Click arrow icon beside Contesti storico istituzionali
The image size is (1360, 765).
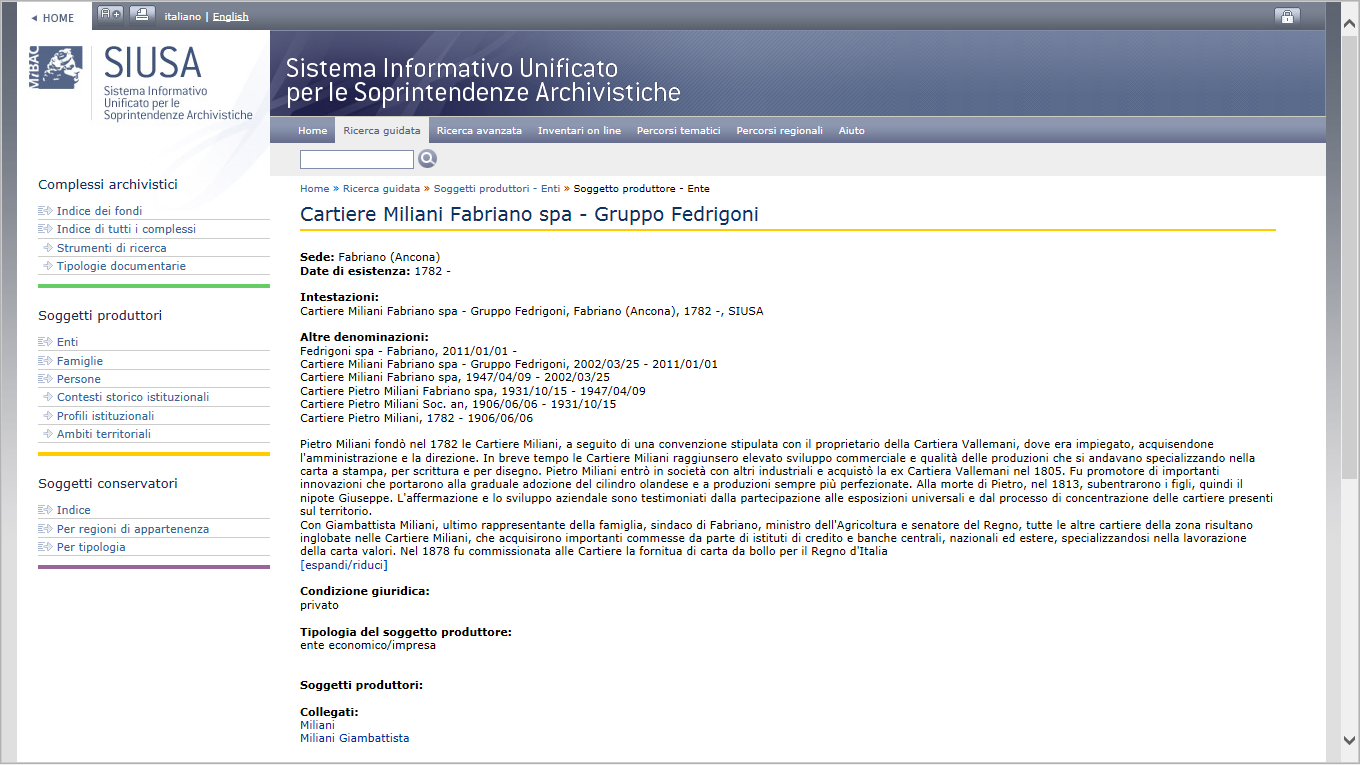pyautogui.click(x=47, y=397)
